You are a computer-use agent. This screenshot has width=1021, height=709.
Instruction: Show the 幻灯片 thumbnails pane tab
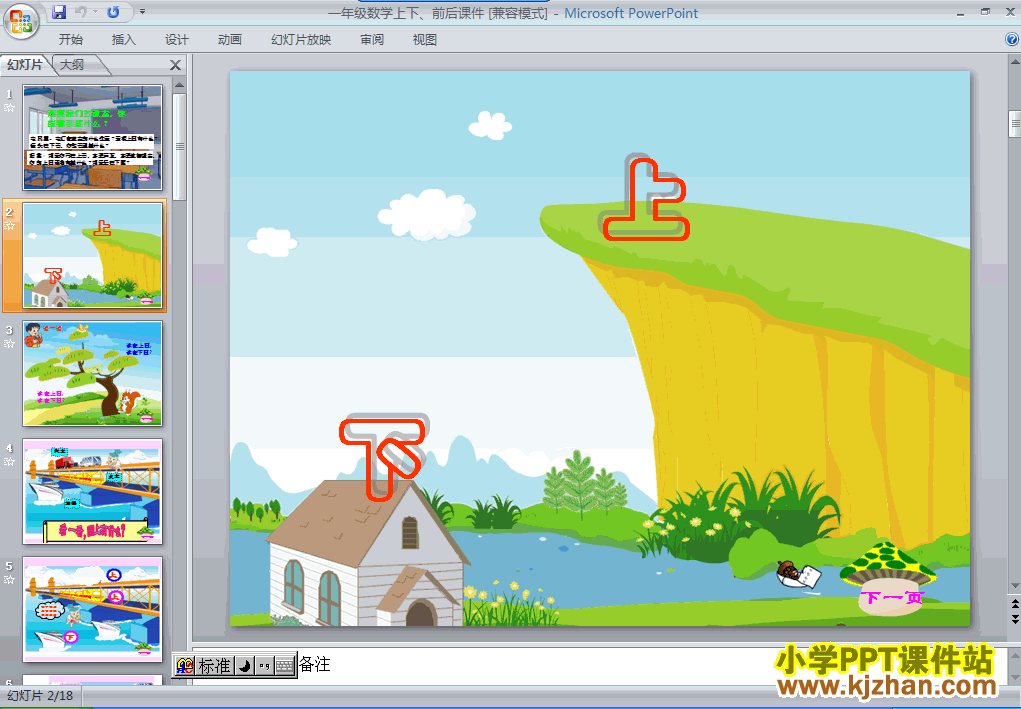(25, 64)
